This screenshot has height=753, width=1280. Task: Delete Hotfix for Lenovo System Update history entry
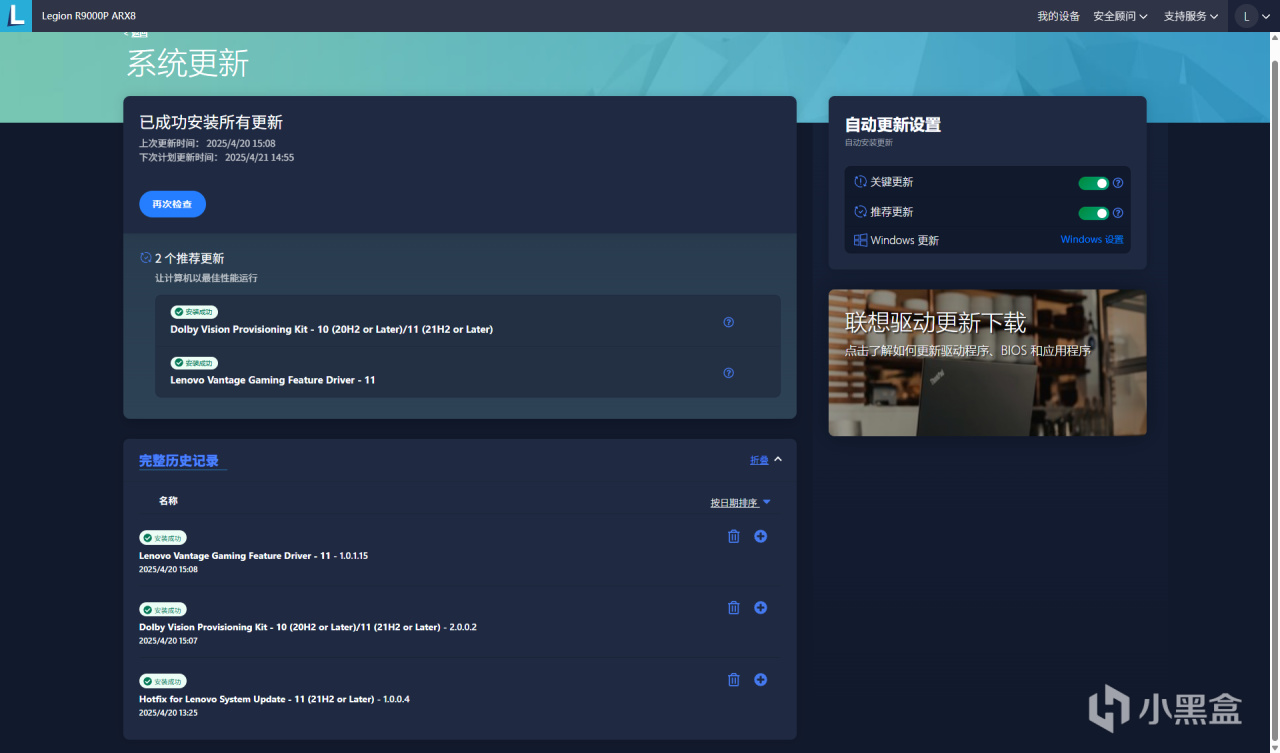(x=734, y=680)
